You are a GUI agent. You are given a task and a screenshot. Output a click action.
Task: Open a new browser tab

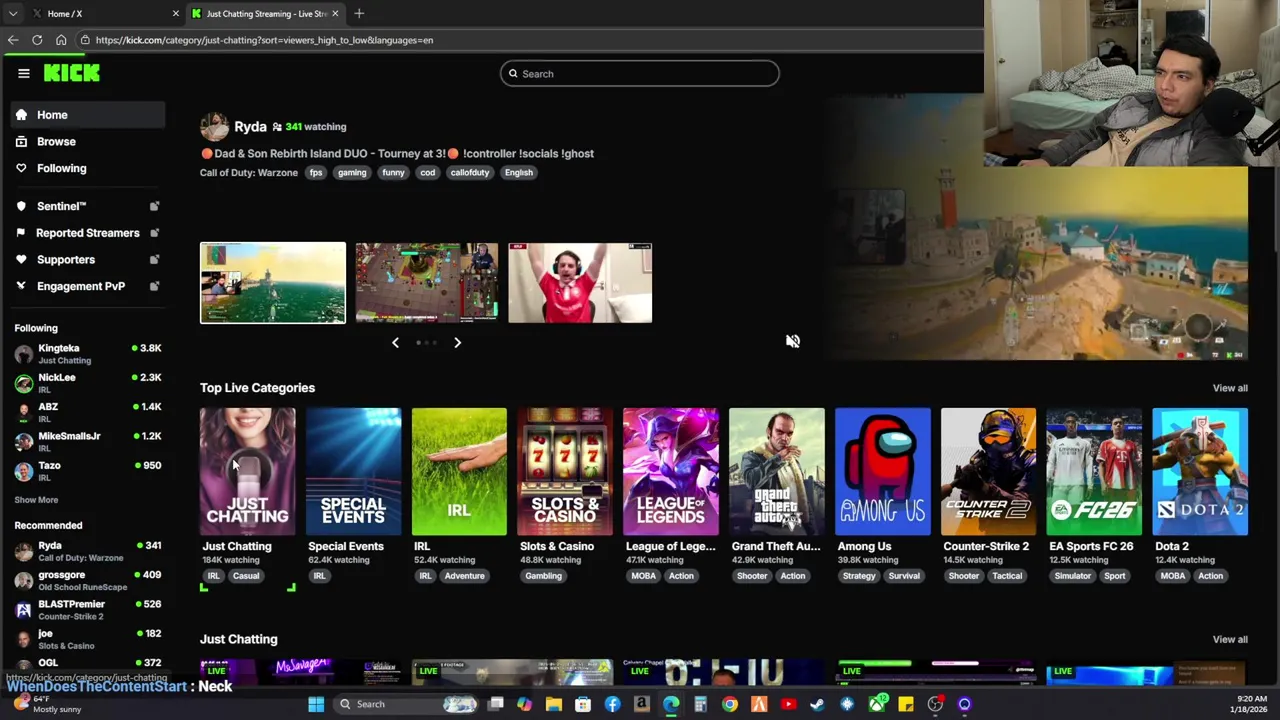tap(359, 14)
